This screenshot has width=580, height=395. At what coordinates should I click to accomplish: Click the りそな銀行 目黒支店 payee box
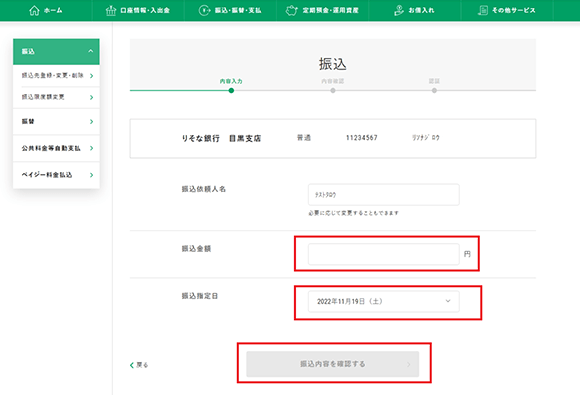point(333,139)
